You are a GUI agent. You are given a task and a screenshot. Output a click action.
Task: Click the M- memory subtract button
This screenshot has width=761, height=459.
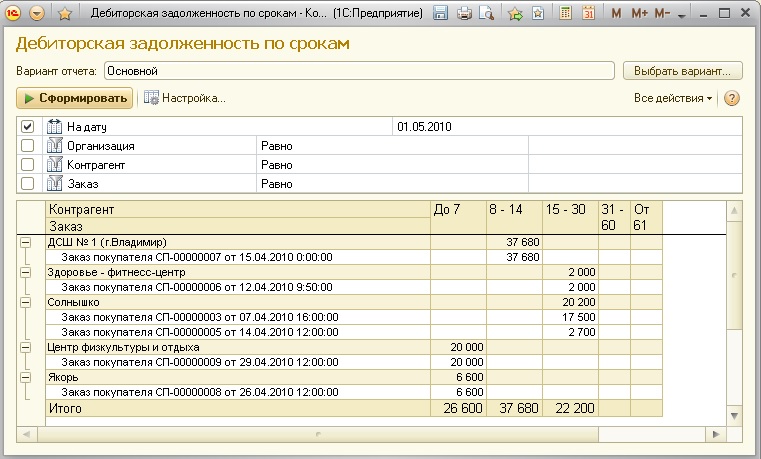point(662,14)
